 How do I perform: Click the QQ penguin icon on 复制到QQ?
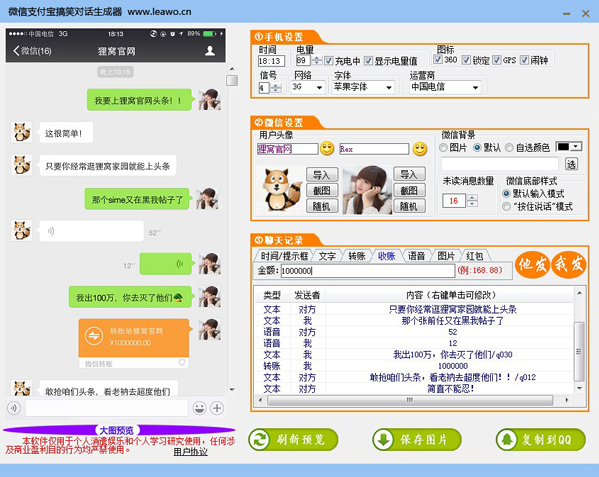(507, 440)
